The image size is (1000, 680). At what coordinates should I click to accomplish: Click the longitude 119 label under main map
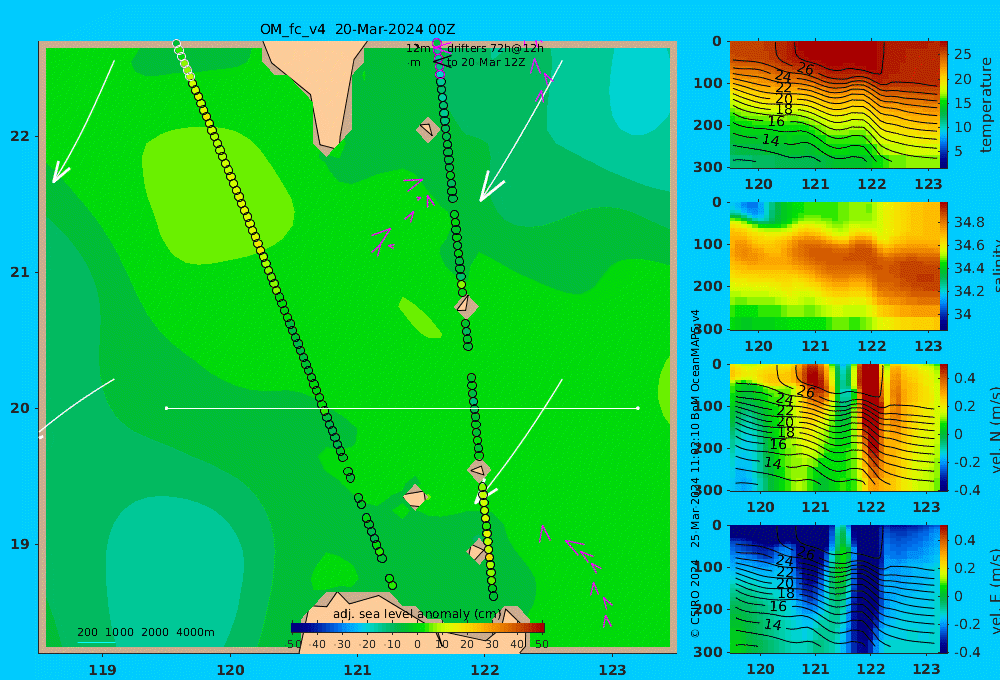coord(102,670)
